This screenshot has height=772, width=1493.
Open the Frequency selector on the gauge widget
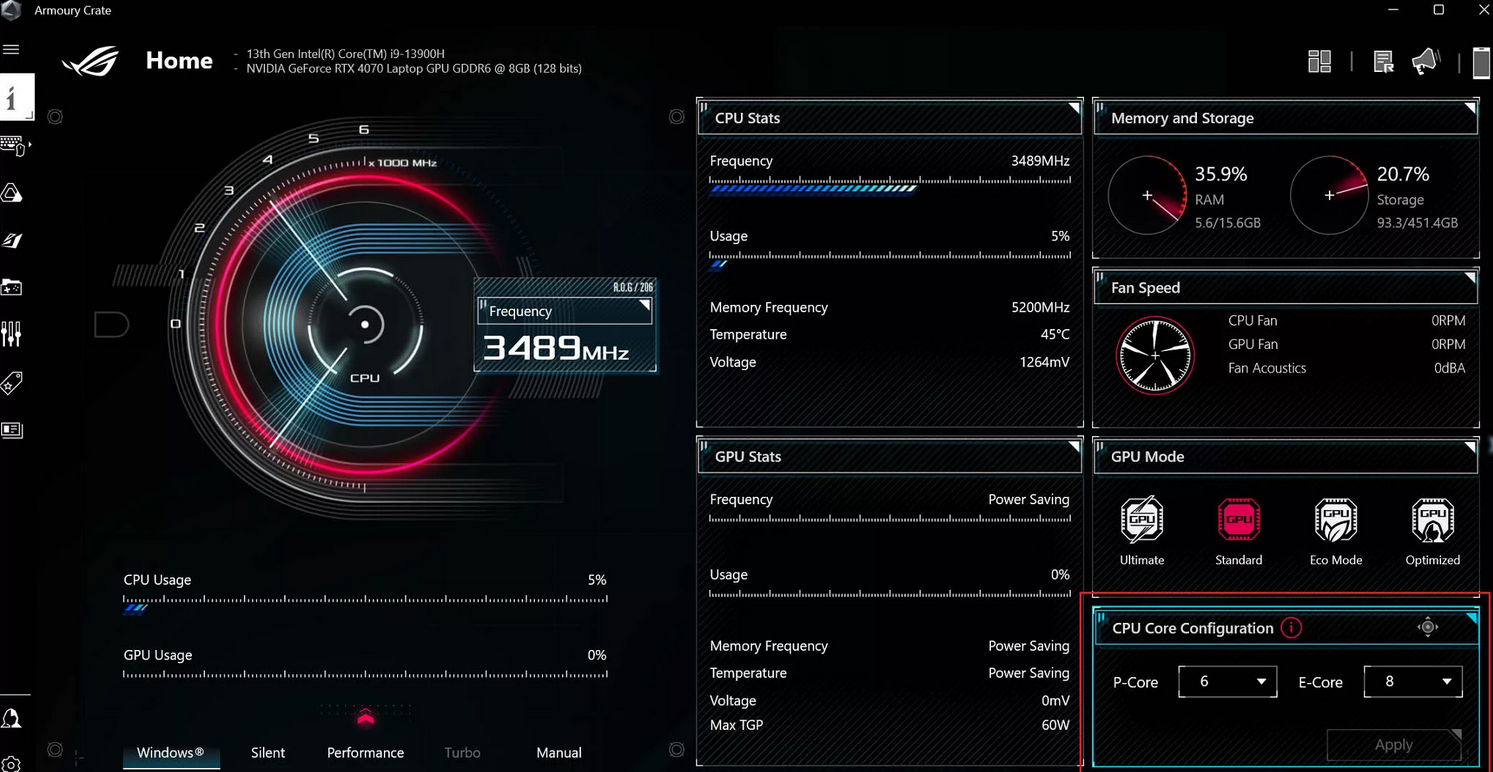point(565,311)
